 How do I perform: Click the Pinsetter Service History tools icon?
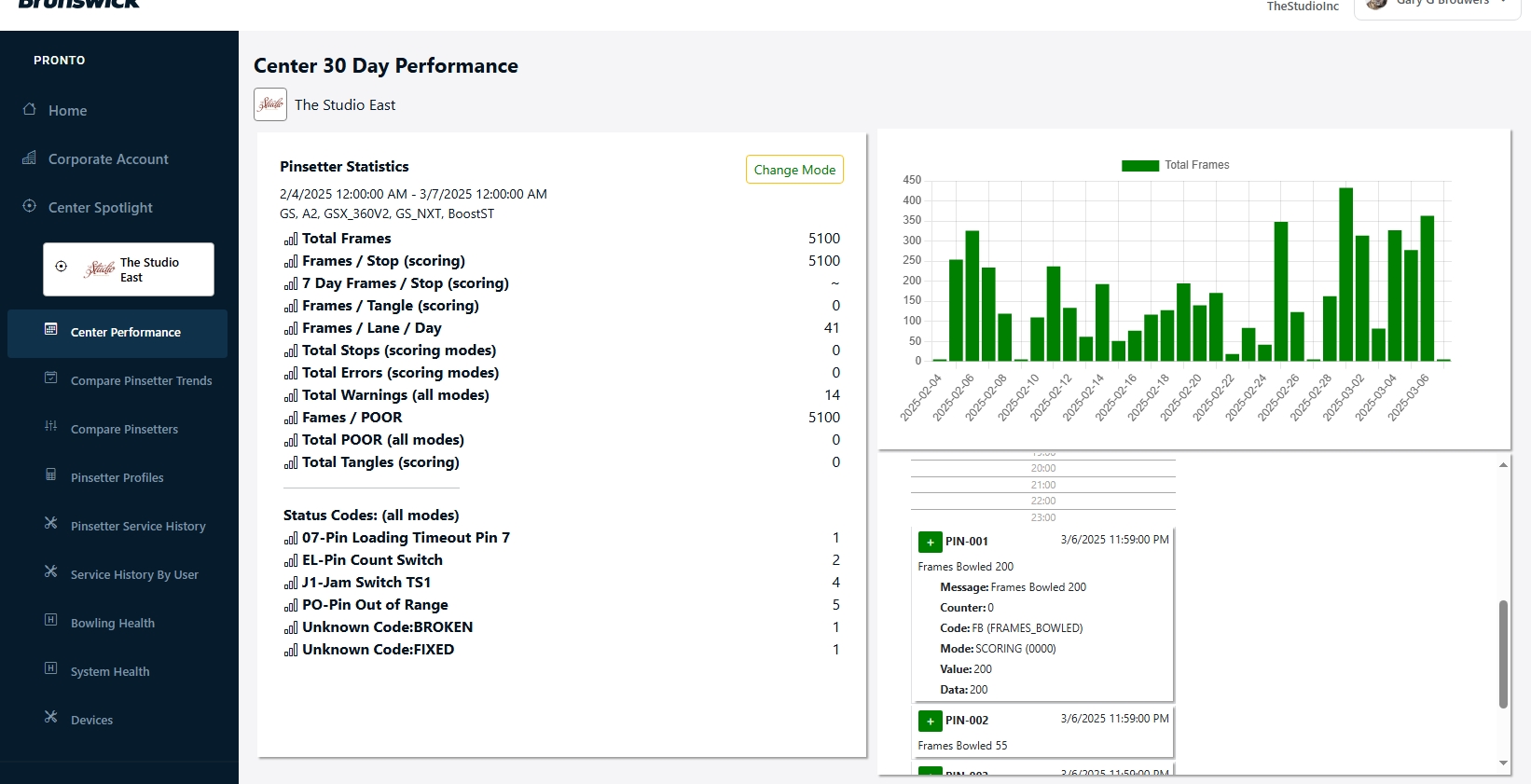pos(51,523)
